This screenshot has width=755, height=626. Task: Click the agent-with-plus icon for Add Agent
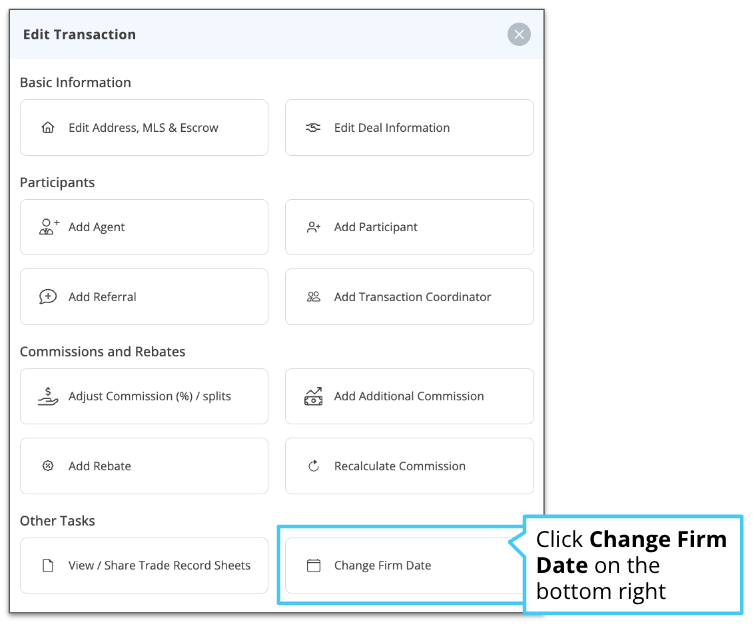(49, 227)
